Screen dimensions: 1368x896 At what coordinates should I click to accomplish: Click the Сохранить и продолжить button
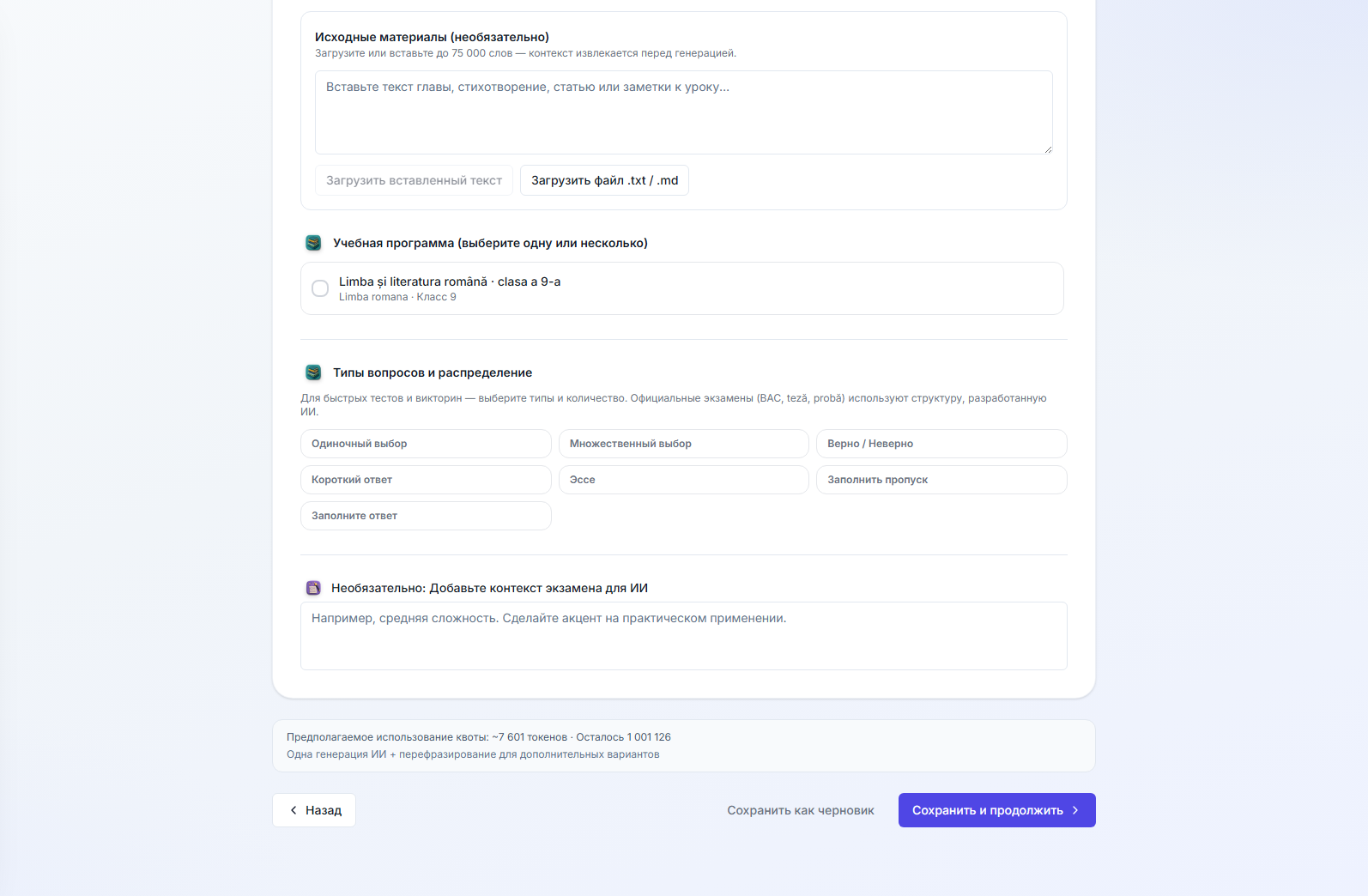click(x=997, y=810)
